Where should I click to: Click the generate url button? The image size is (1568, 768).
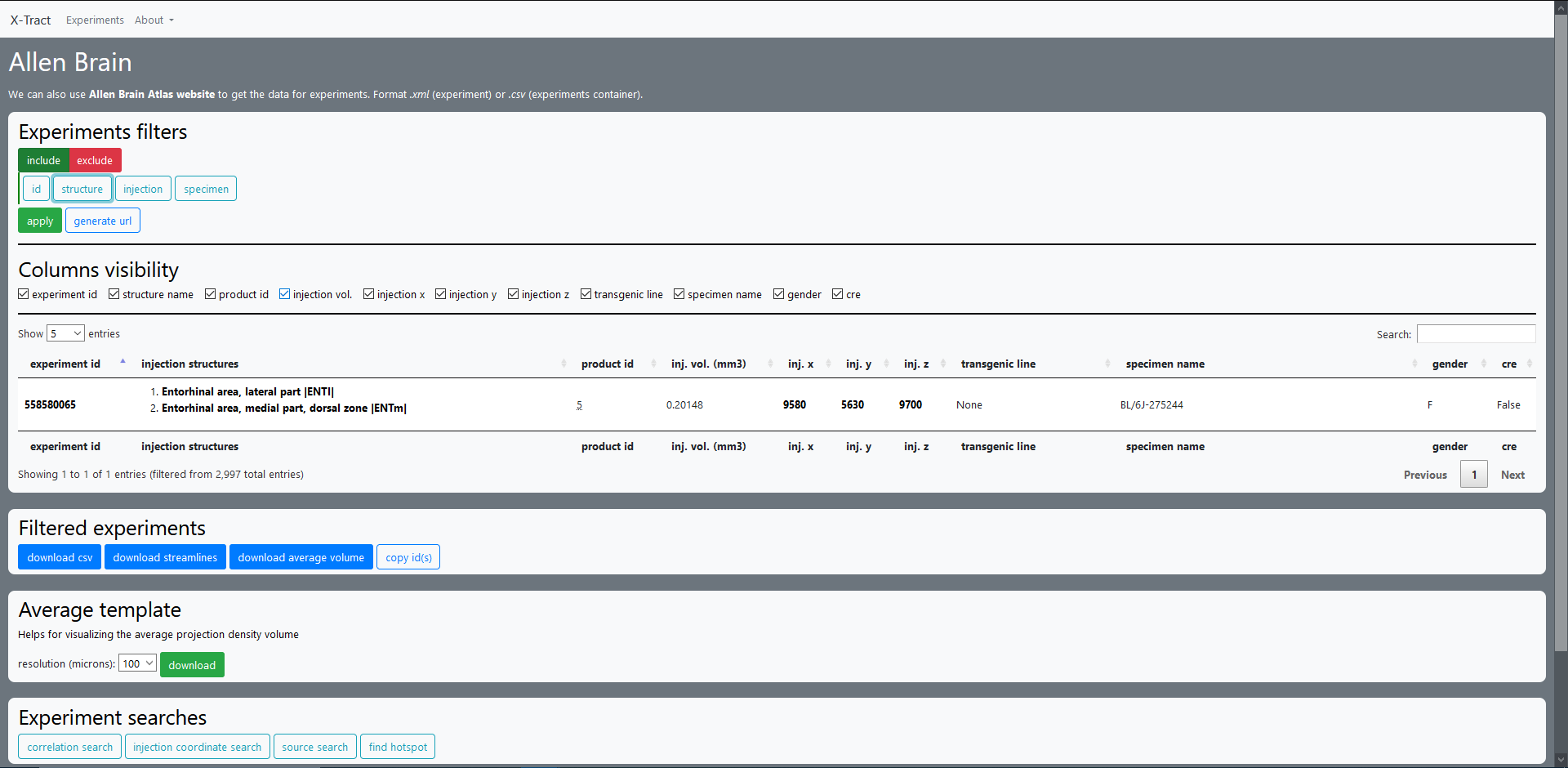click(x=103, y=221)
